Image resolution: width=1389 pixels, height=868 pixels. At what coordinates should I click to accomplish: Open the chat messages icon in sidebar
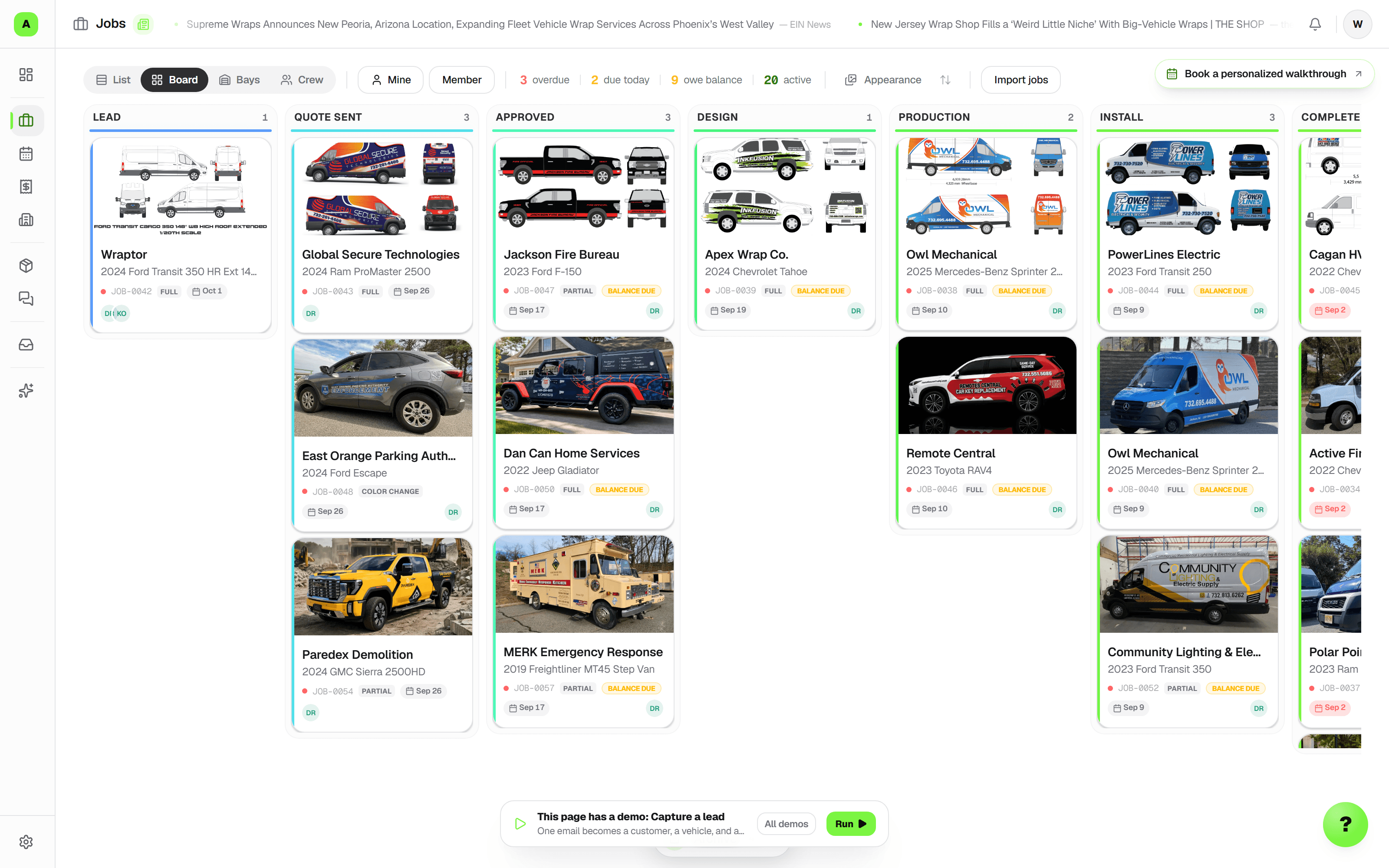pyautogui.click(x=26, y=299)
